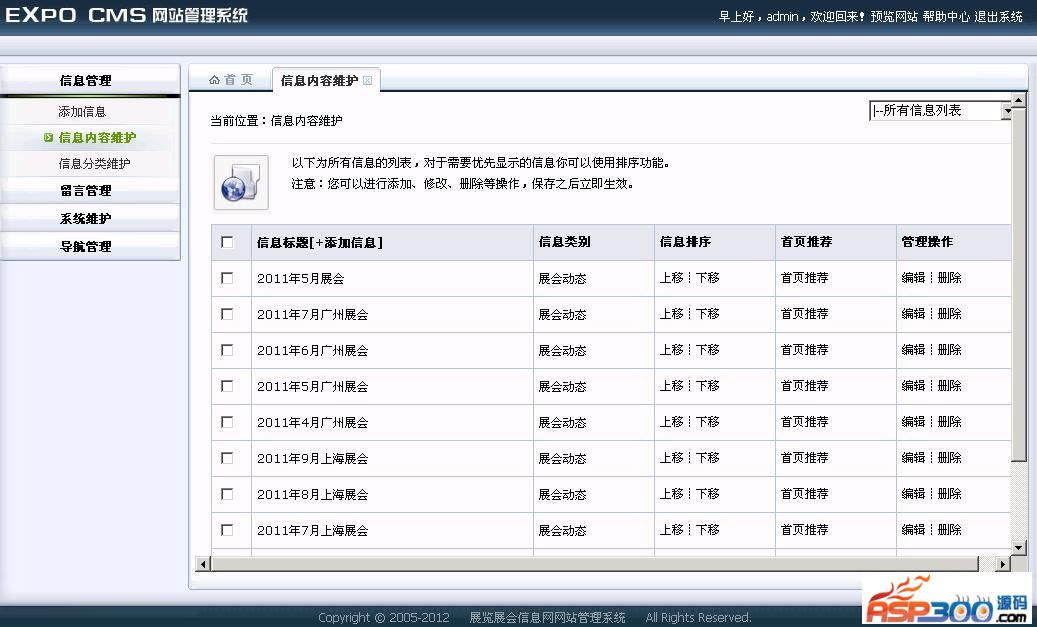The width and height of the screenshot is (1037, 627).
Task: Click 删除 for 2011年5月展会
Action: point(950,278)
